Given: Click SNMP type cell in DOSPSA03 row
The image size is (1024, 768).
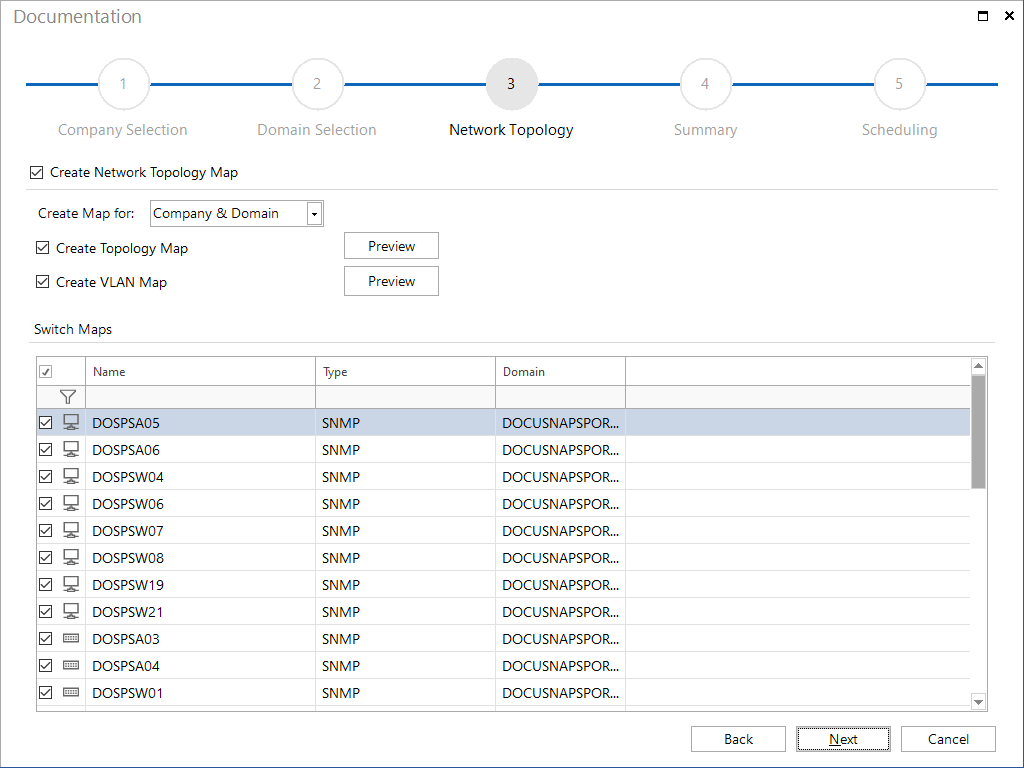Looking at the screenshot, I should [406, 638].
